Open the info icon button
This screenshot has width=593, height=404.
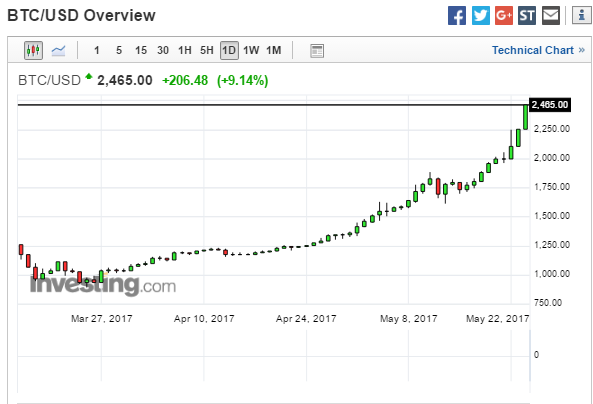581,16
